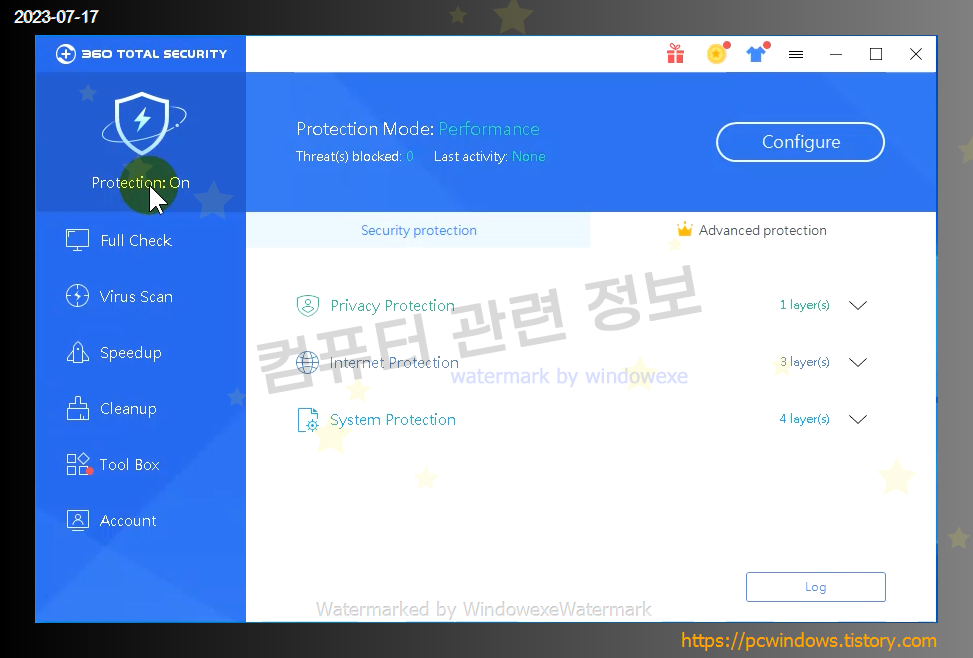
Task: Click the crown icon by Advanced protection
Action: (x=684, y=229)
